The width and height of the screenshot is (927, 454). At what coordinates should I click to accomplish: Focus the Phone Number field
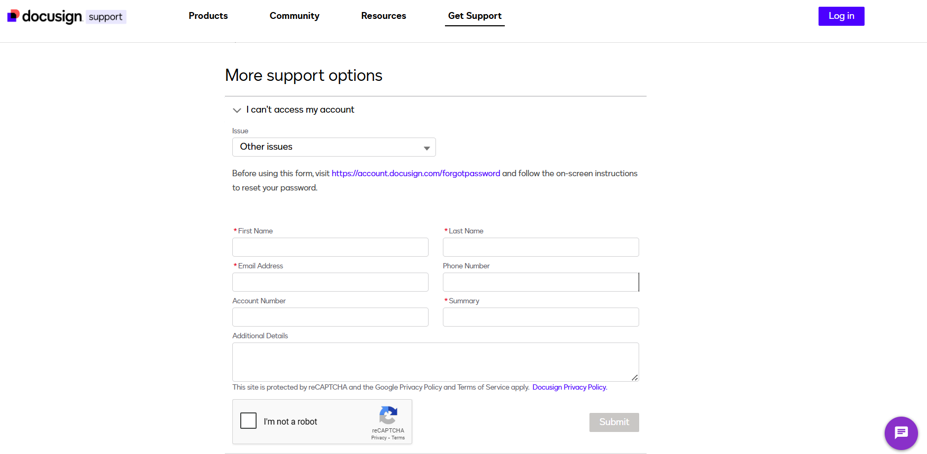click(x=541, y=282)
